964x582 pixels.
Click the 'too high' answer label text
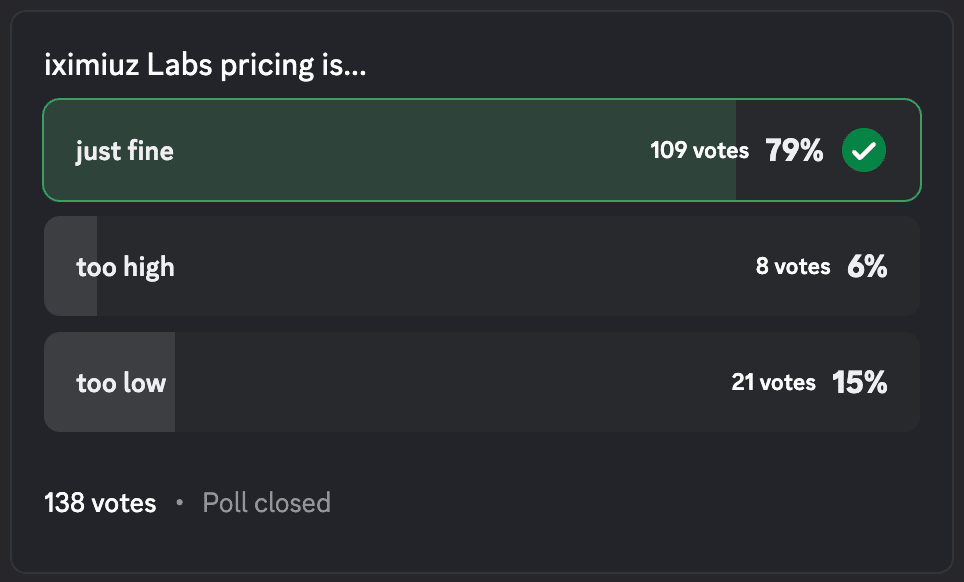[x=125, y=267]
